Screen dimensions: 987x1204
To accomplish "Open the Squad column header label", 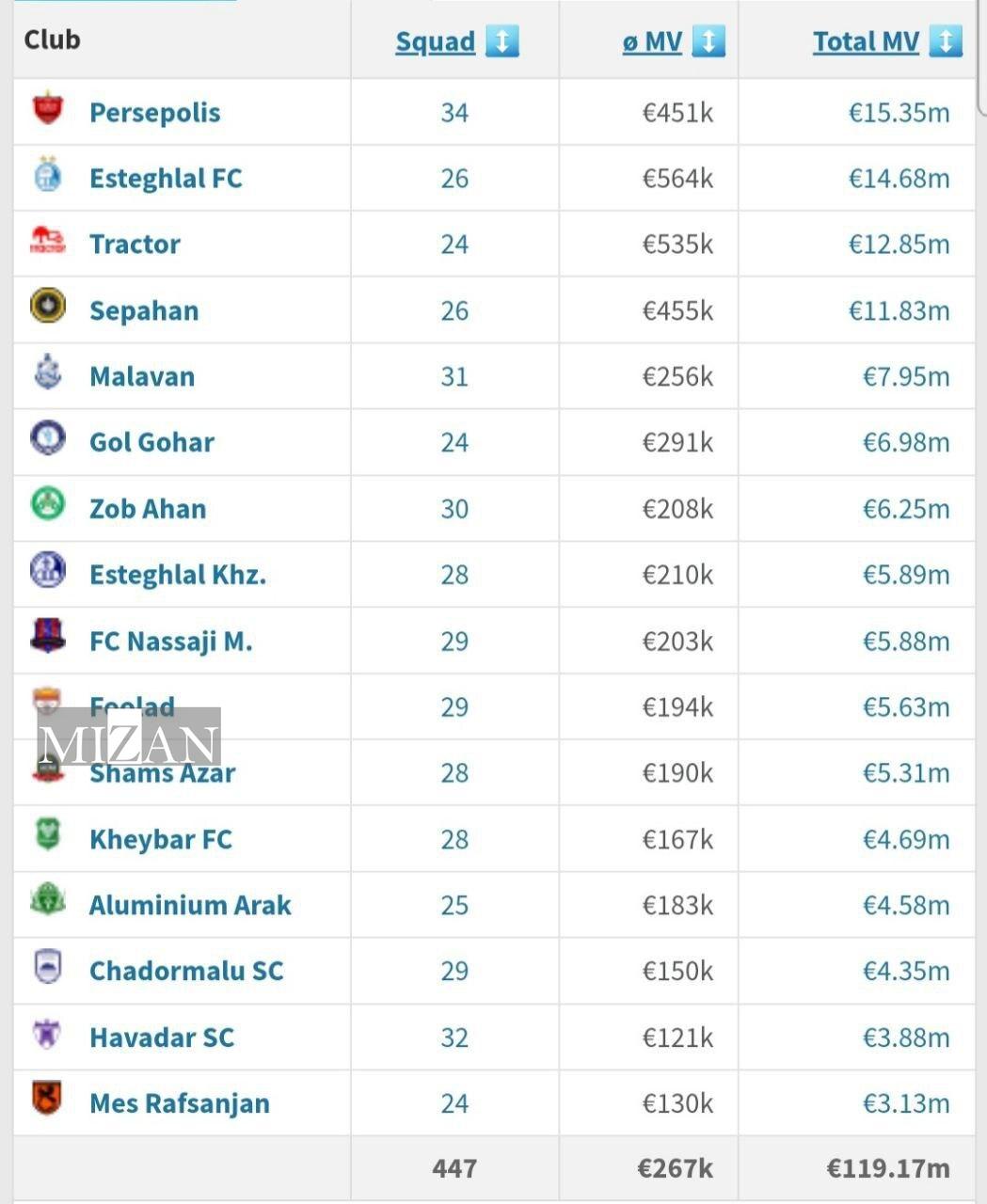I will (x=436, y=41).
